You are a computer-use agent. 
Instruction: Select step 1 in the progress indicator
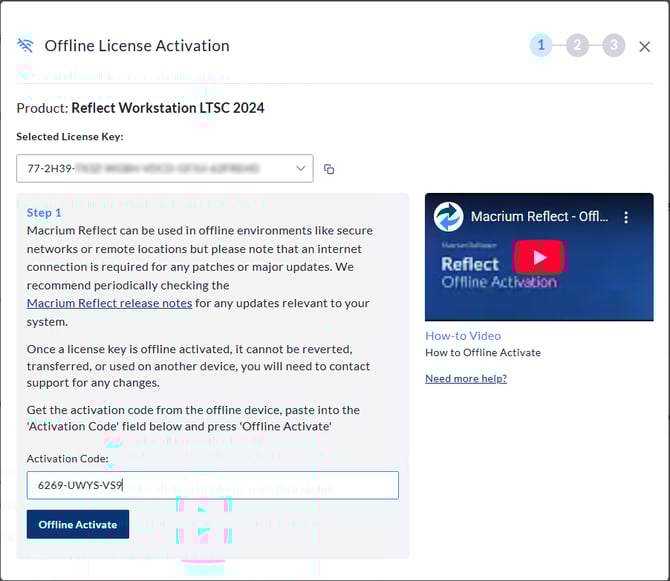(x=541, y=45)
